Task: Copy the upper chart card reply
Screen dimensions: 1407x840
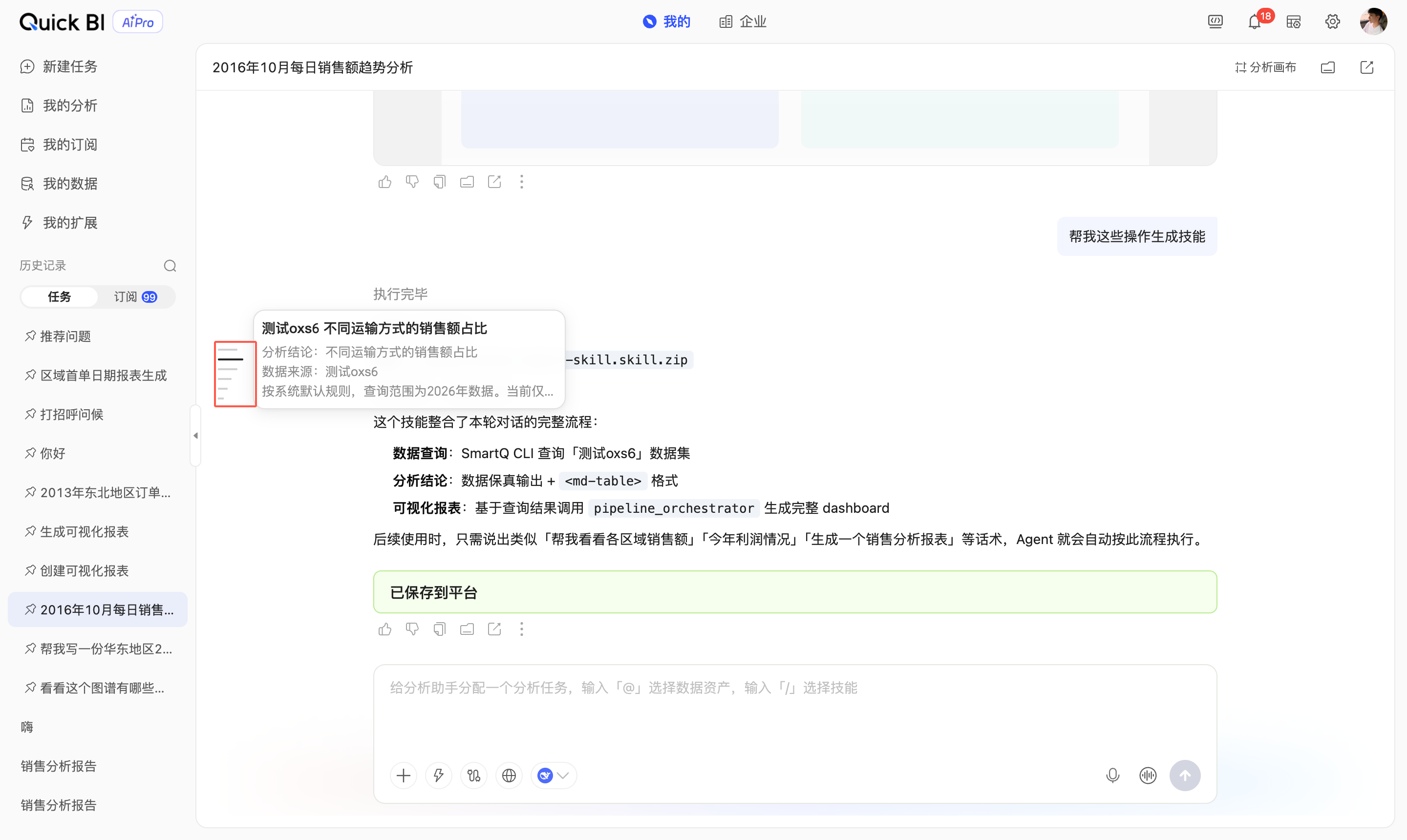Action: point(439,182)
